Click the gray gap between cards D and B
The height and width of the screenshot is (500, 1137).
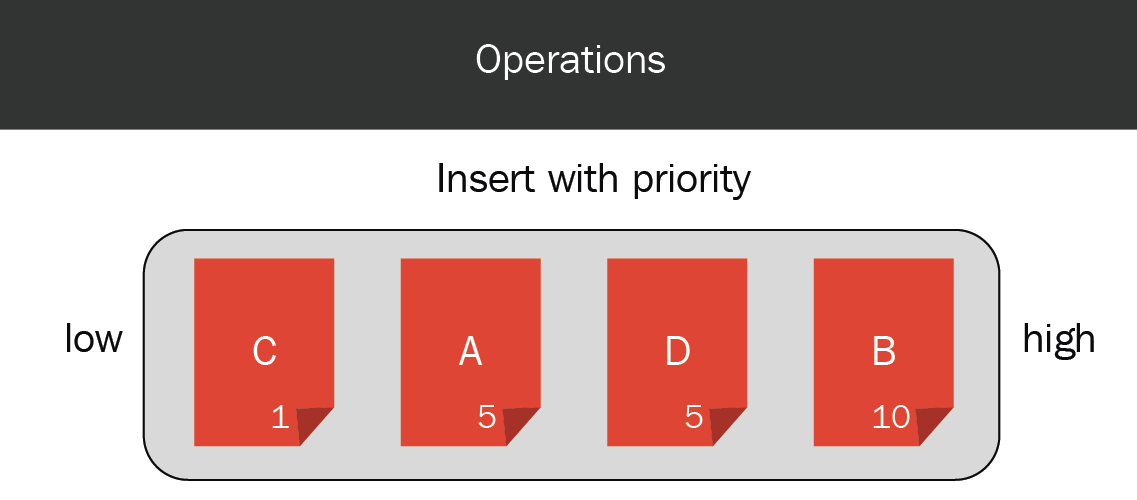pyautogui.click(x=780, y=352)
